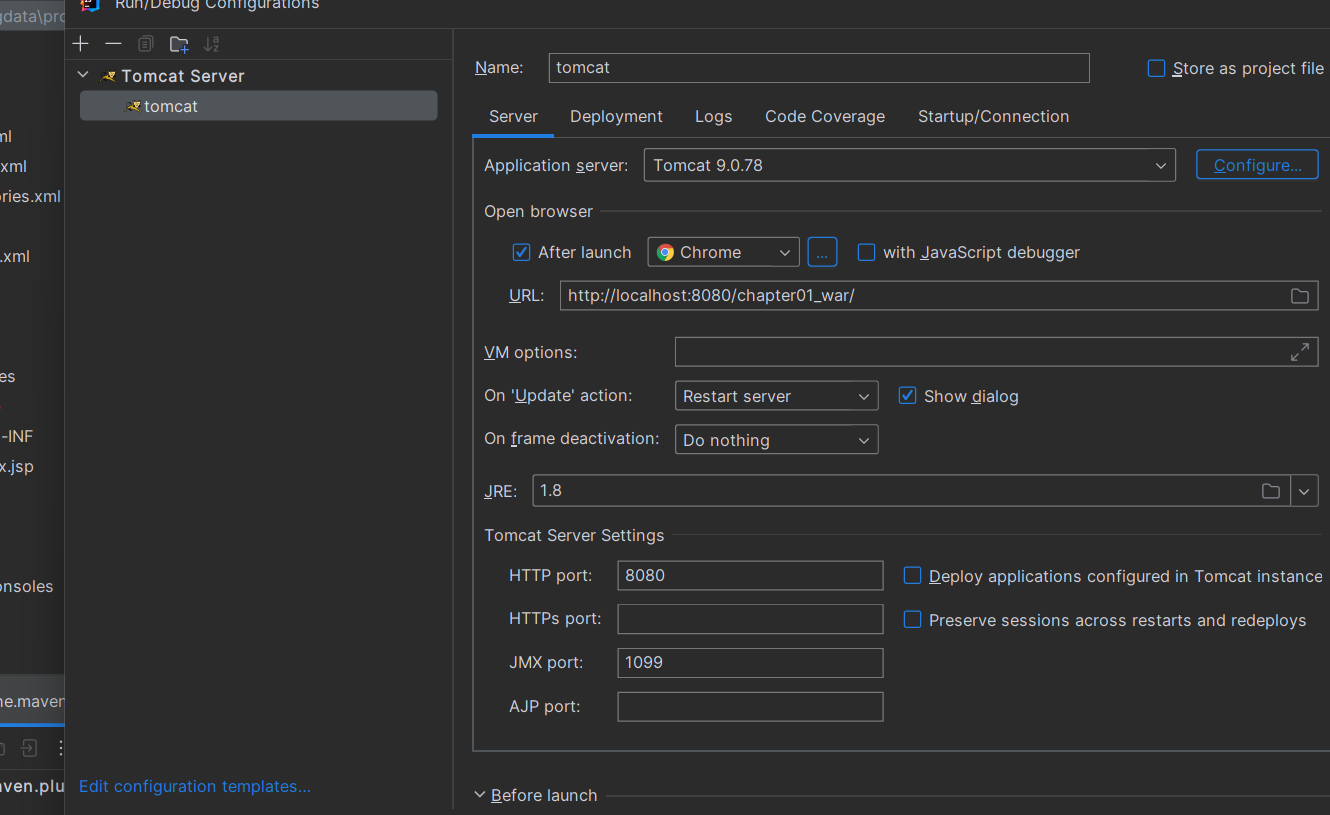Click the Name field containing tomcat
1330x815 pixels.
(819, 68)
